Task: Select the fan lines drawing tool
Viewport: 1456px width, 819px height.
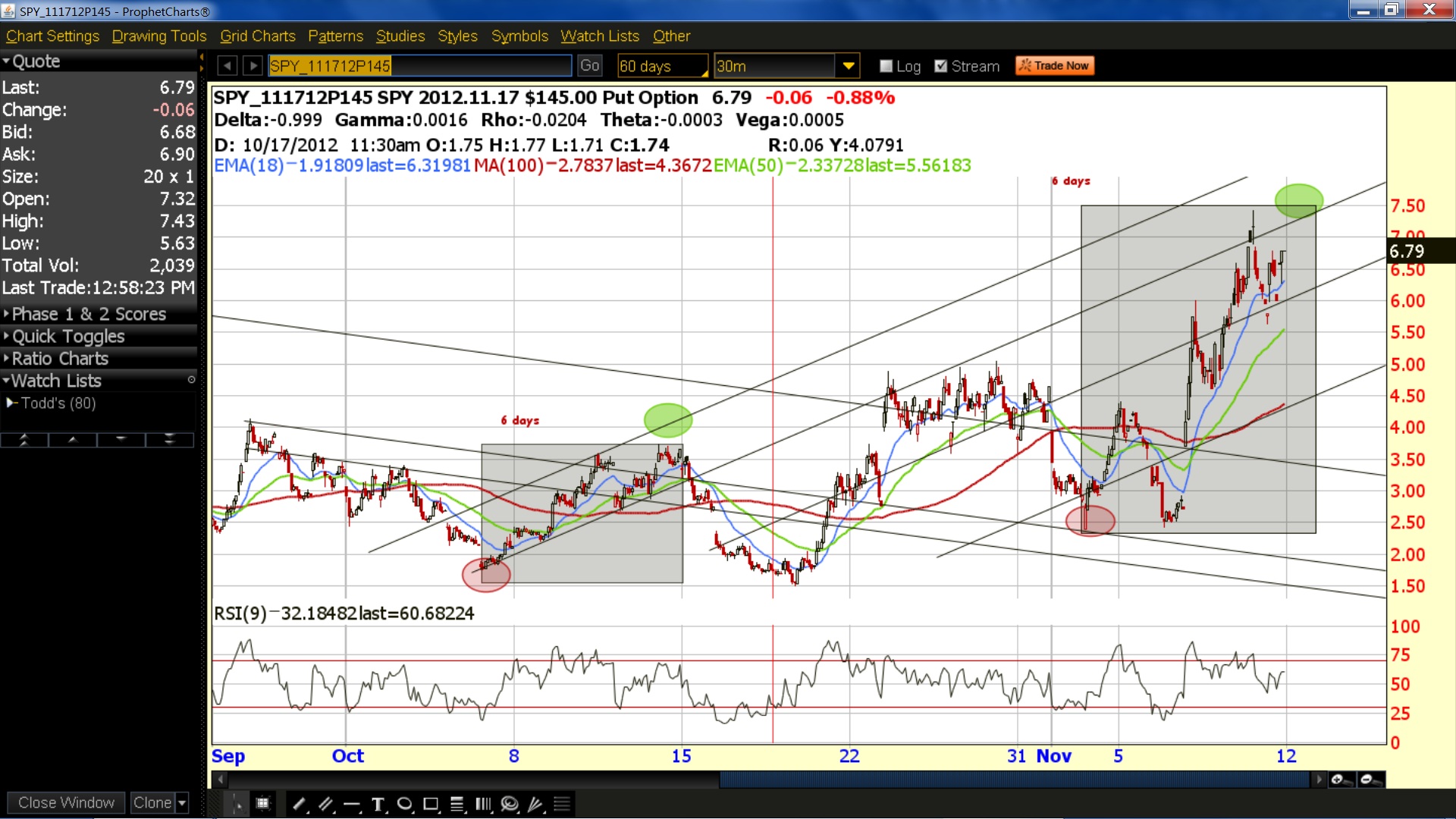Action: tap(536, 805)
